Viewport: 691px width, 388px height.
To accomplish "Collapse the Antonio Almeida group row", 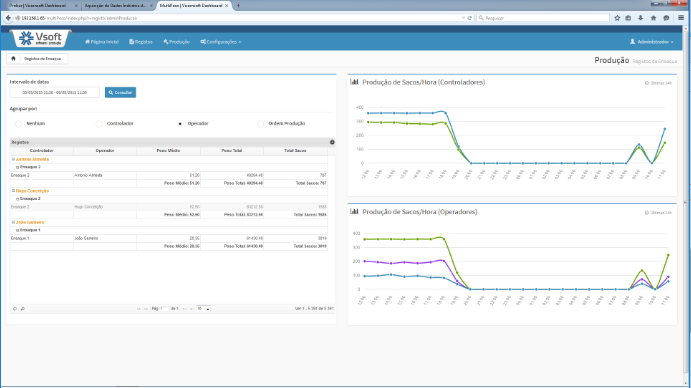I will click(13, 159).
